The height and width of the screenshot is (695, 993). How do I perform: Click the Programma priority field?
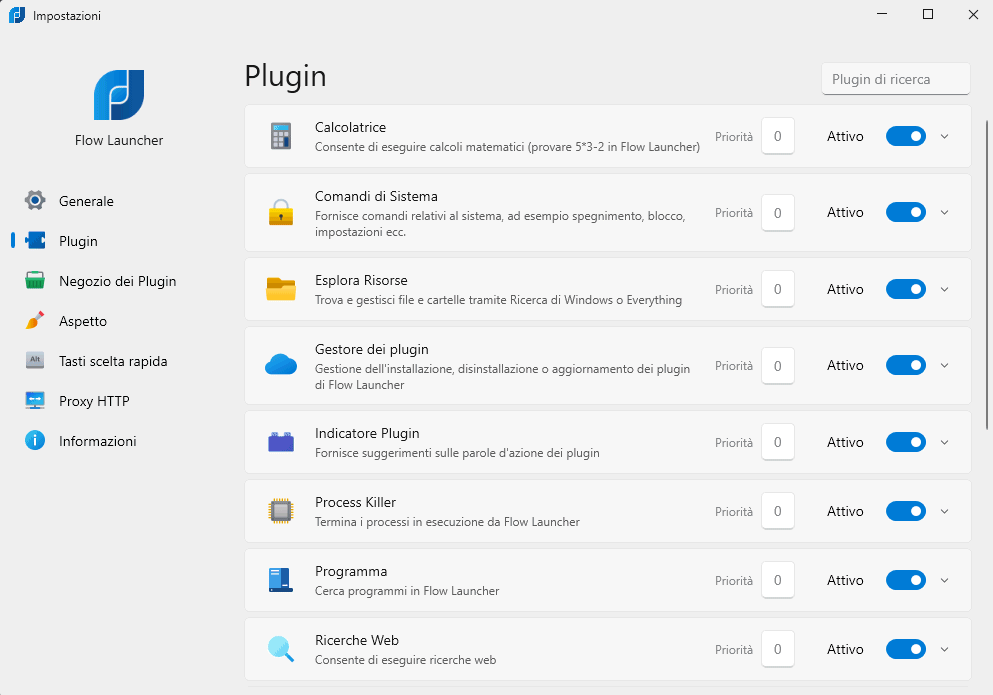pos(778,580)
